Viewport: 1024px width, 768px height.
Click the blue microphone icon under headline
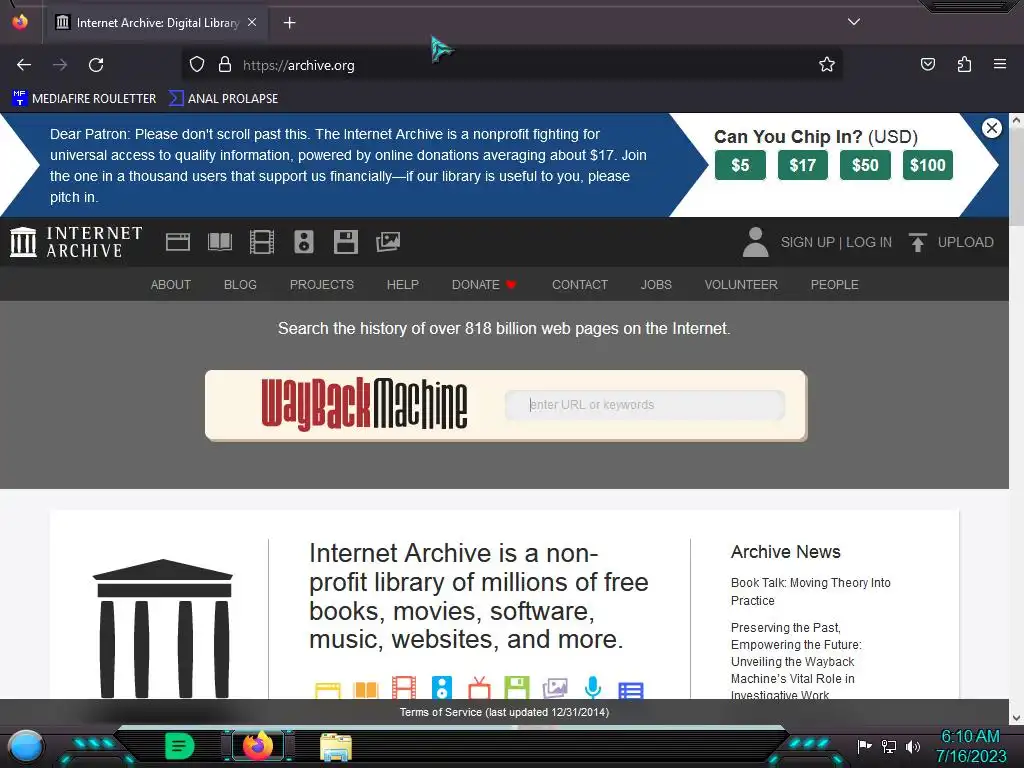[592, 688]
